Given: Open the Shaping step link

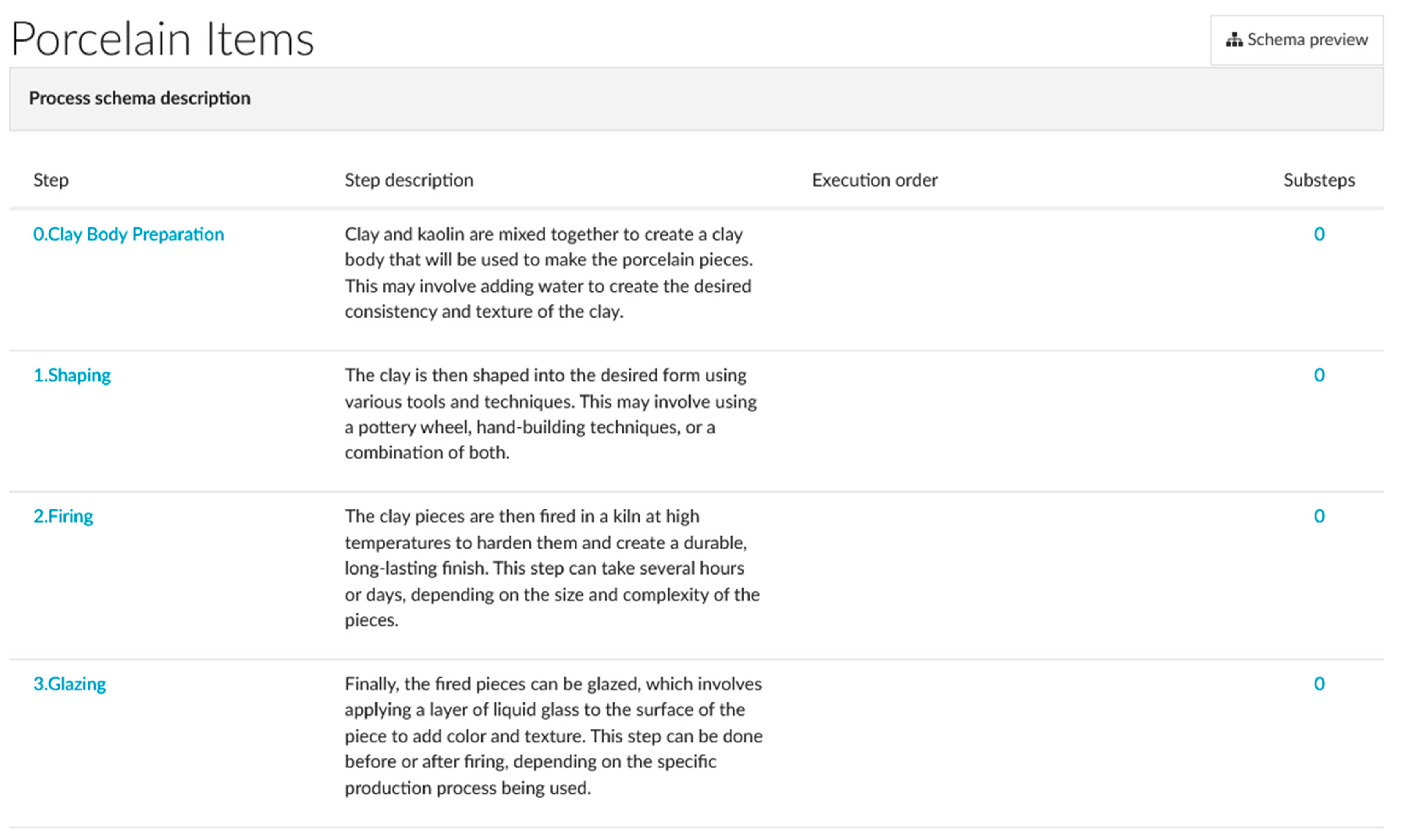Looking at the screenshot, I should [x=72, y=375].
